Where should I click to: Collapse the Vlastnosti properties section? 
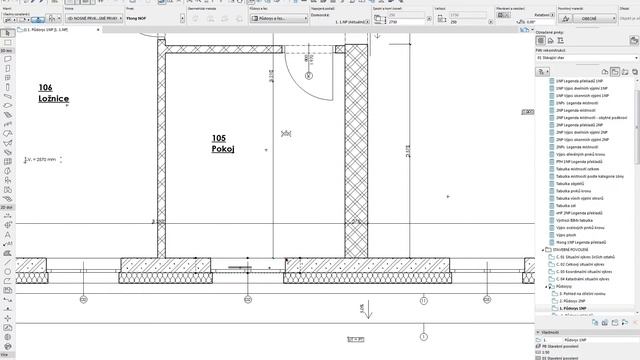(x=538, y=332)
